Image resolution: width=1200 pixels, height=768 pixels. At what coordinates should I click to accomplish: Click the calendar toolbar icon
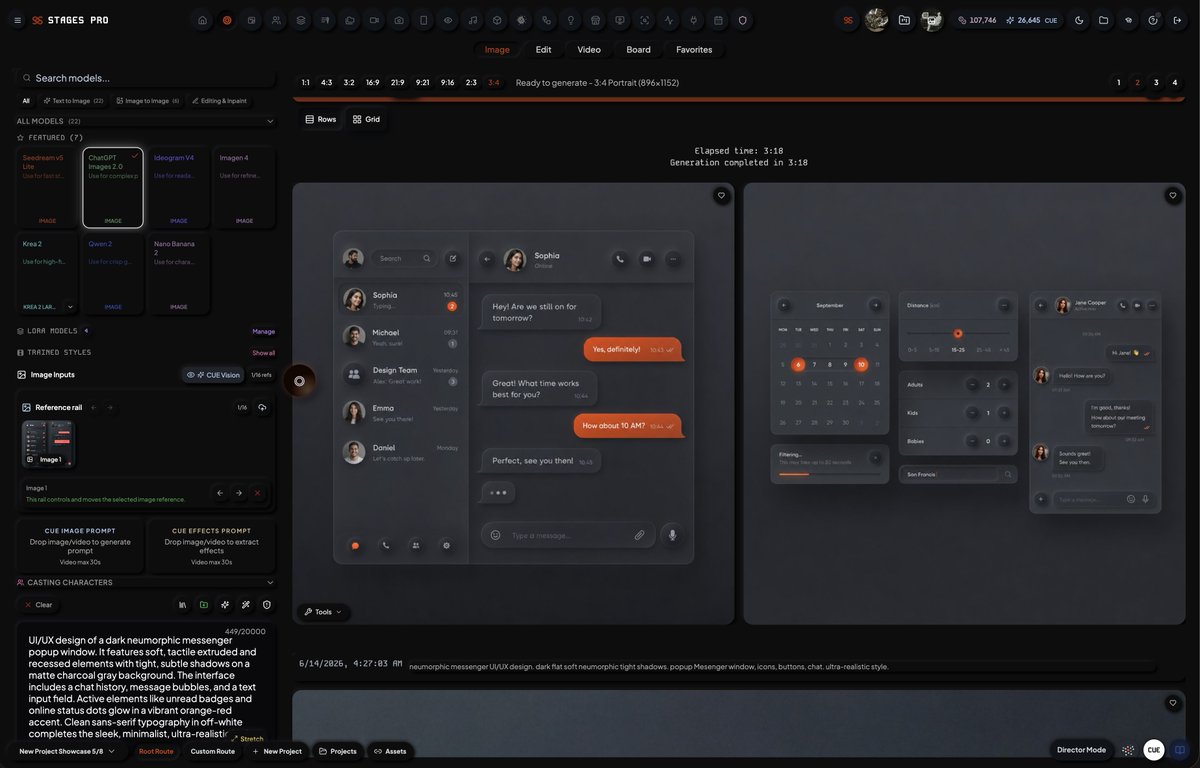(x=718, y=20)
